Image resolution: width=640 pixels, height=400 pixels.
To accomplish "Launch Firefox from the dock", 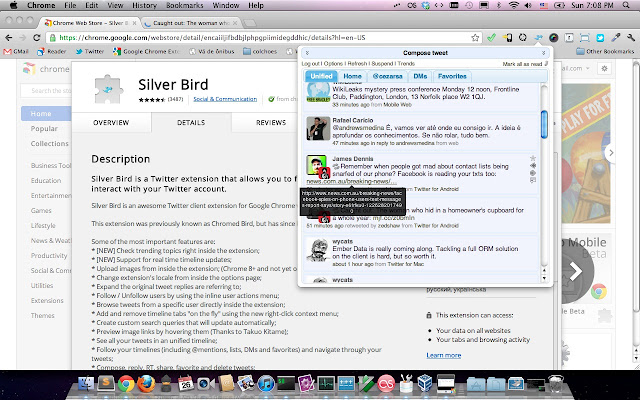I will coord(146,384).
